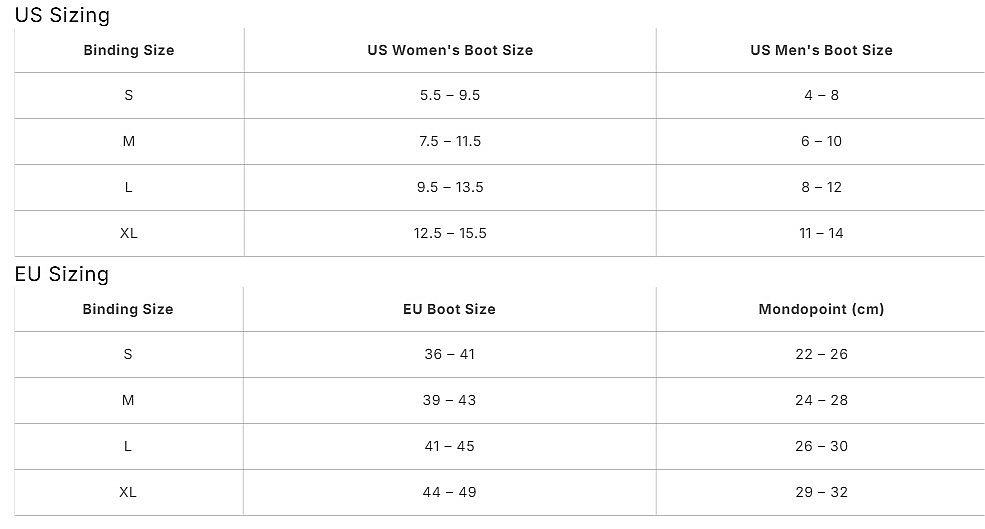The image size is (985, 529).
Task: Click the 12.5 – 15.5 women's size cell
Action: [x=450, y=233]
